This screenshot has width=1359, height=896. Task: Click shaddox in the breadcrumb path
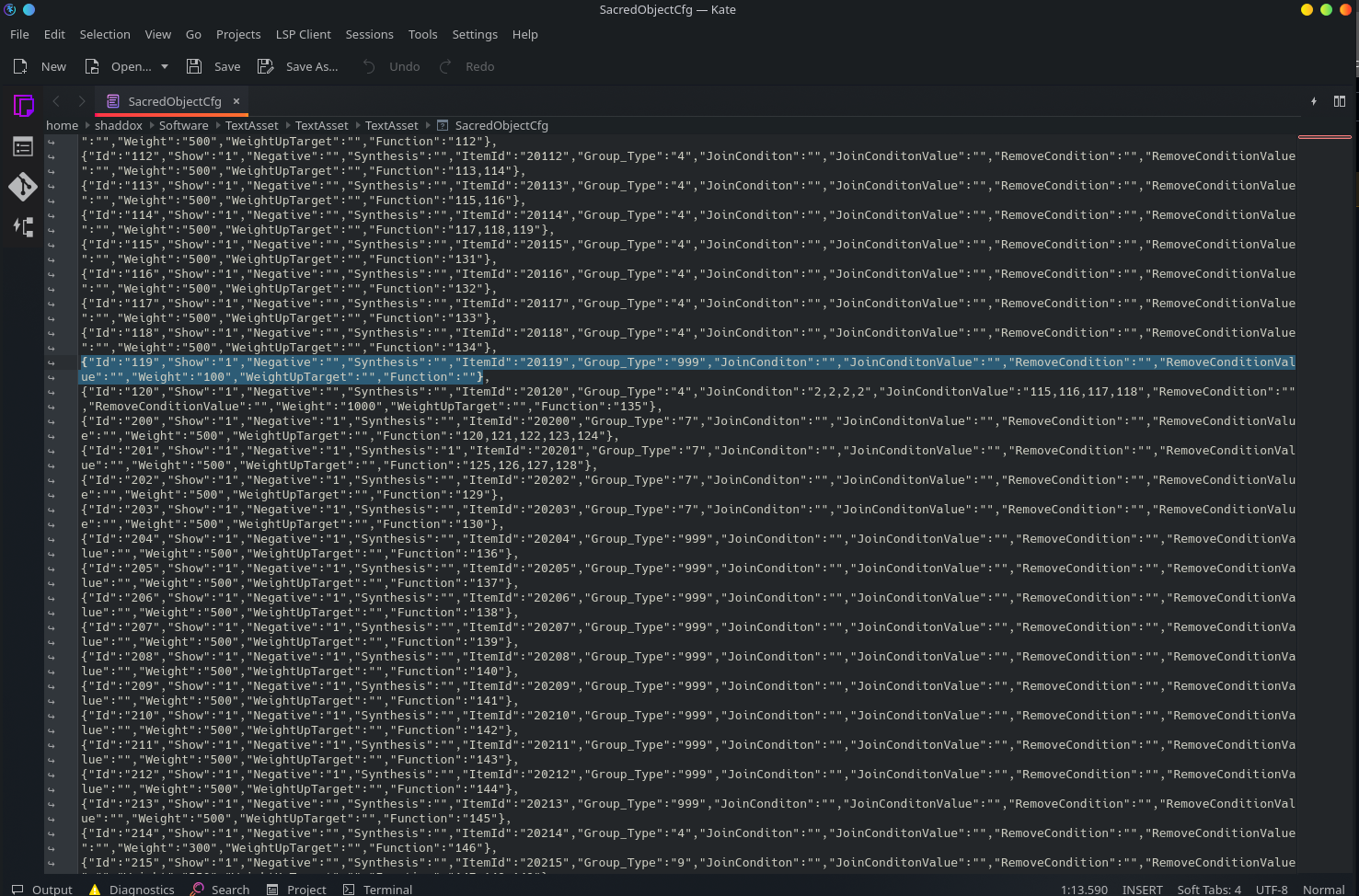point(119,125)
